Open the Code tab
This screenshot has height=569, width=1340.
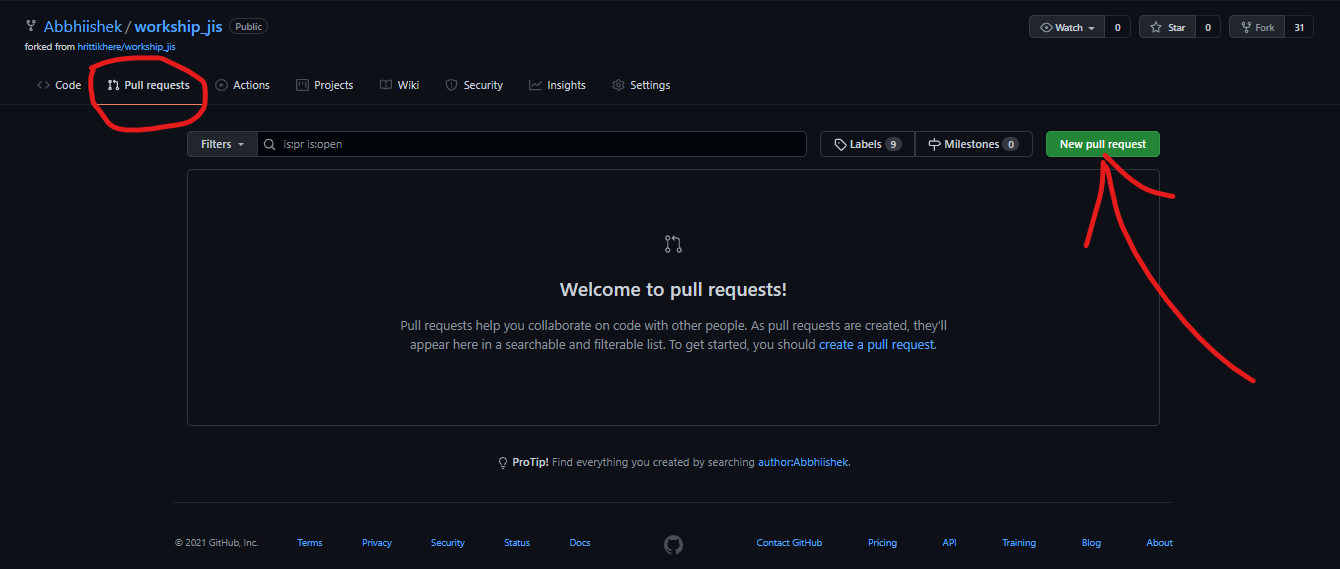coord(59,85)
